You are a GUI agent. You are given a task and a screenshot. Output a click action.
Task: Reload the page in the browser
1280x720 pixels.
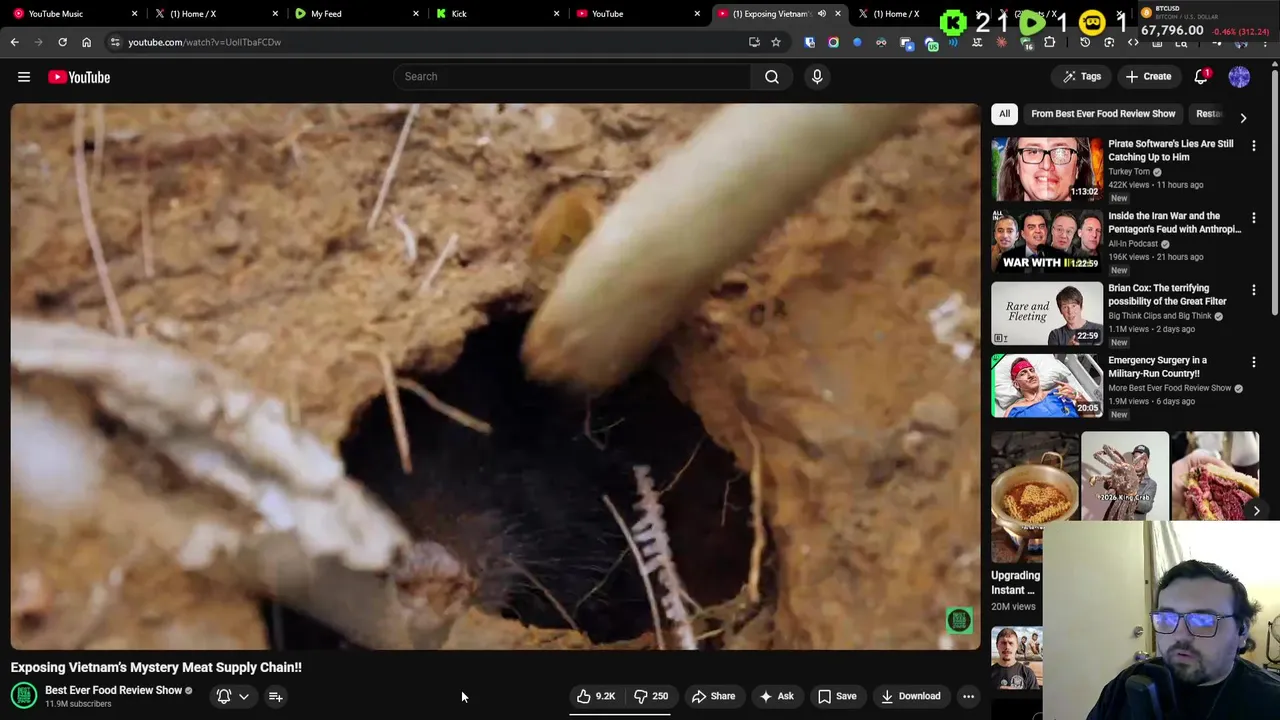click(x=62, y=42)
